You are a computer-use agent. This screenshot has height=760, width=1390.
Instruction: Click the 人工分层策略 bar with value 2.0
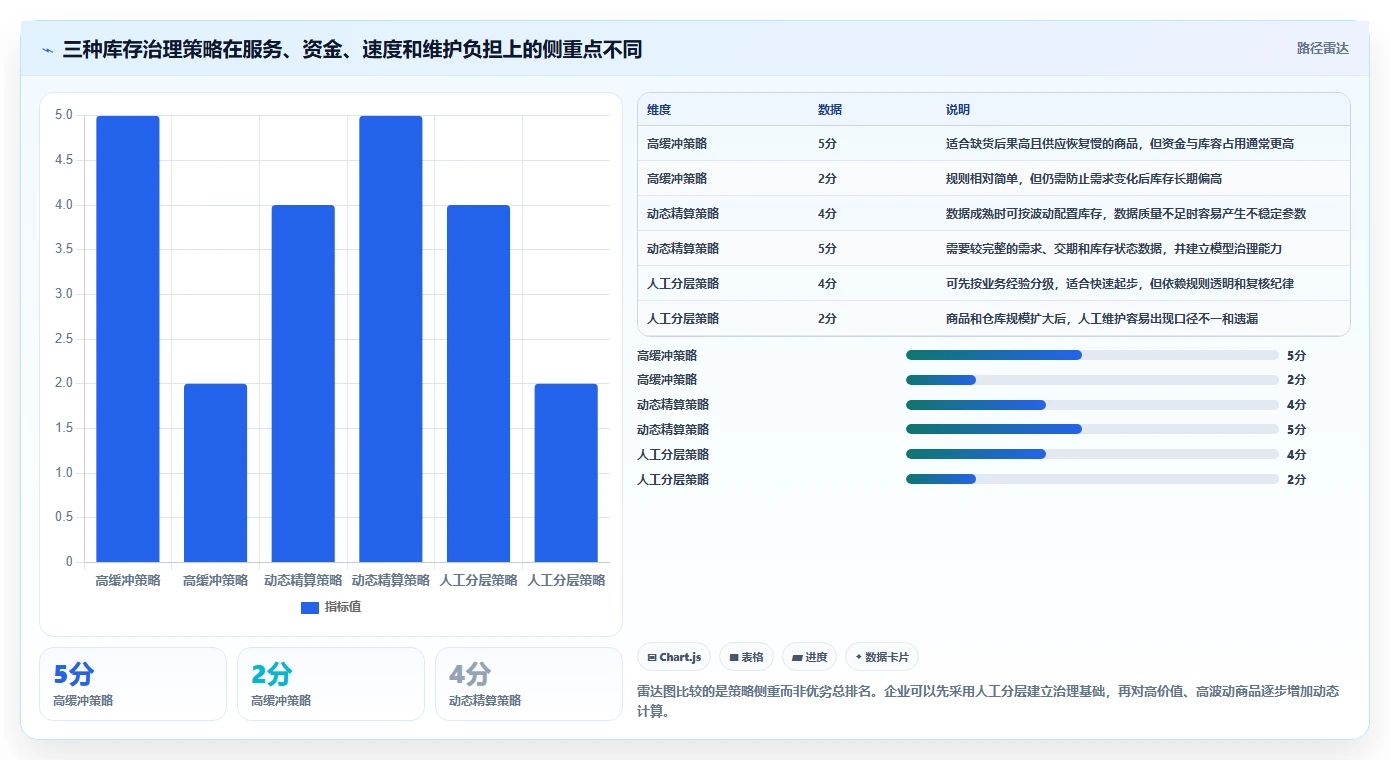[566, 473]
